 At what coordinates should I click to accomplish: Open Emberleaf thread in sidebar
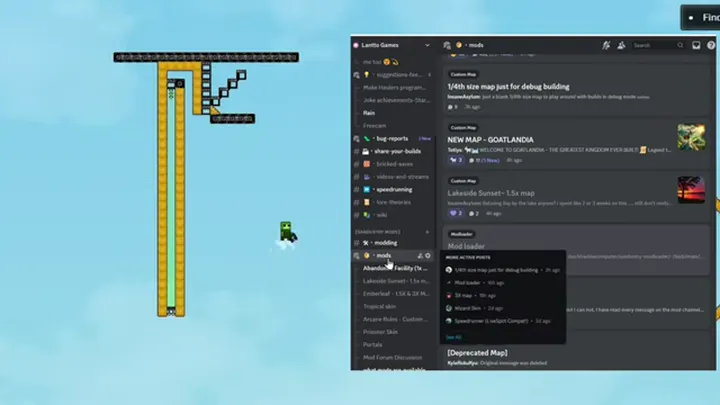pyautogui.click(x=396, y=293)
